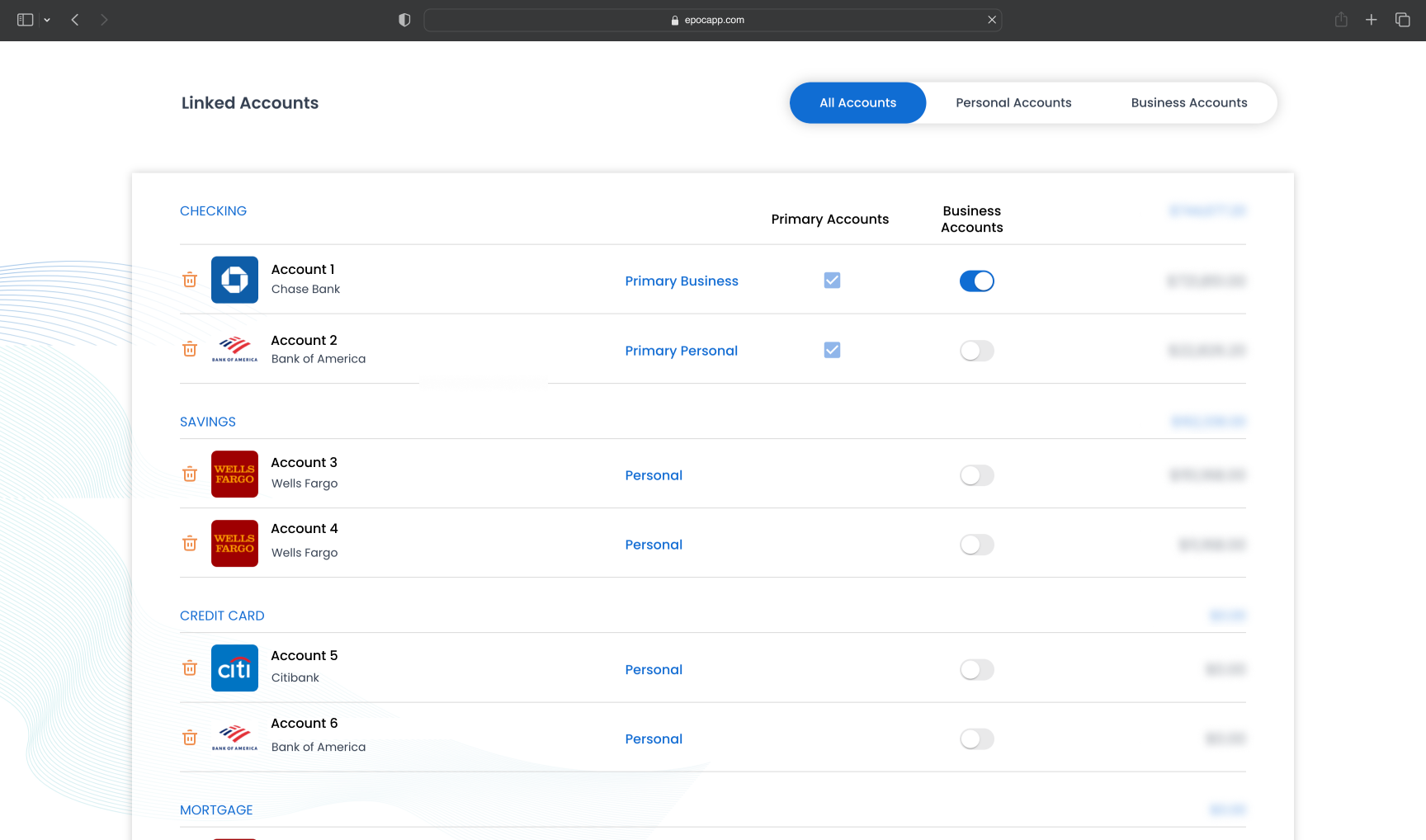The height and width of the screenshot is (840, 1426).
Task: Switch to Business Accounts tab
Action: click(x=1189, y=102)
